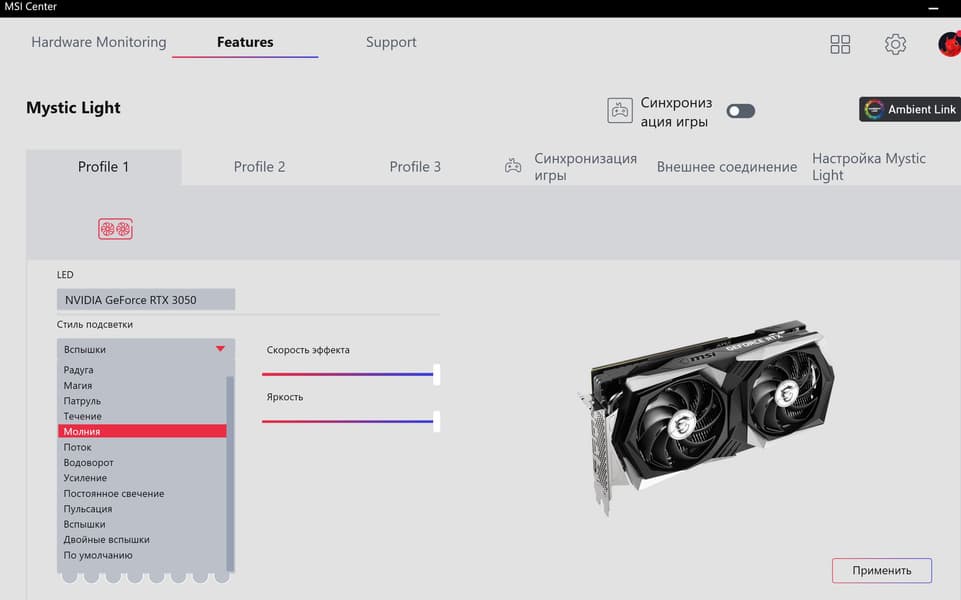The height and width of the screenshot is (600, 961).
Task: Click the gamepad icon in Синхронизация игры tab
Action: coord(513,166)
